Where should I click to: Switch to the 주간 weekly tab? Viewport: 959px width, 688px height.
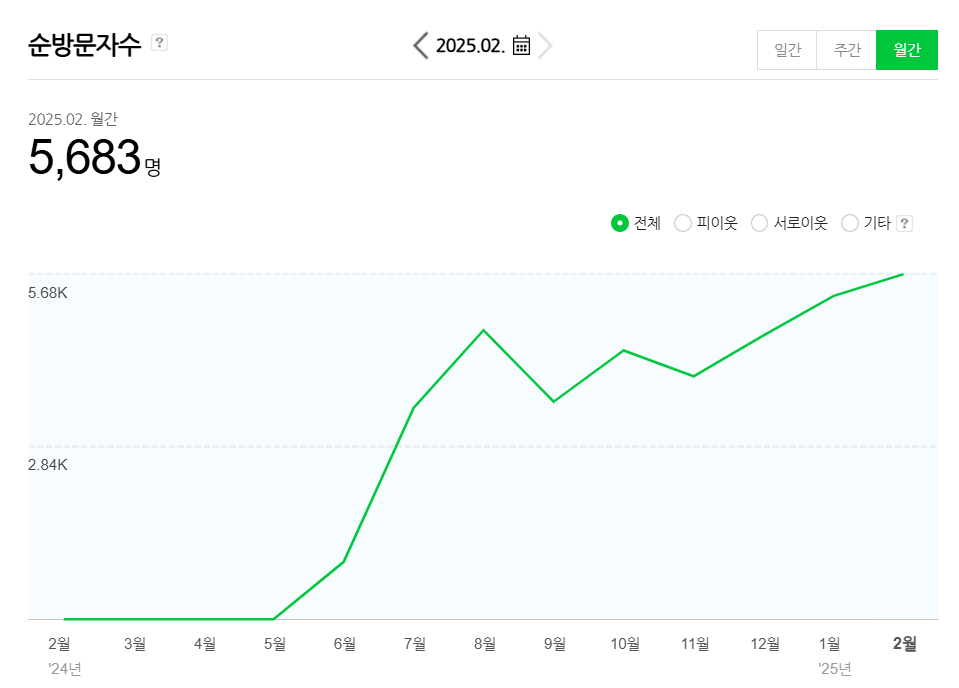pyautogui.click(x=847, y=50)
